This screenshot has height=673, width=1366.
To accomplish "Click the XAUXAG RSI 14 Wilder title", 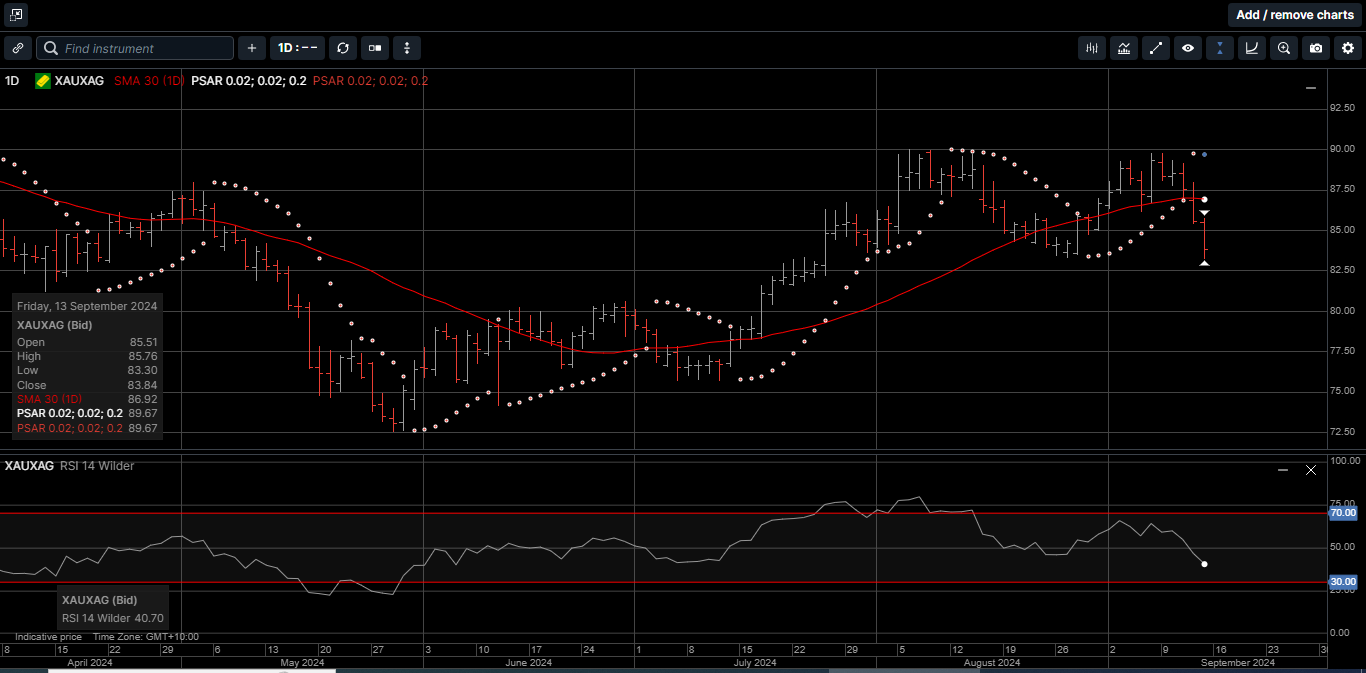I will pyautogui.click(x=69, y=466).
